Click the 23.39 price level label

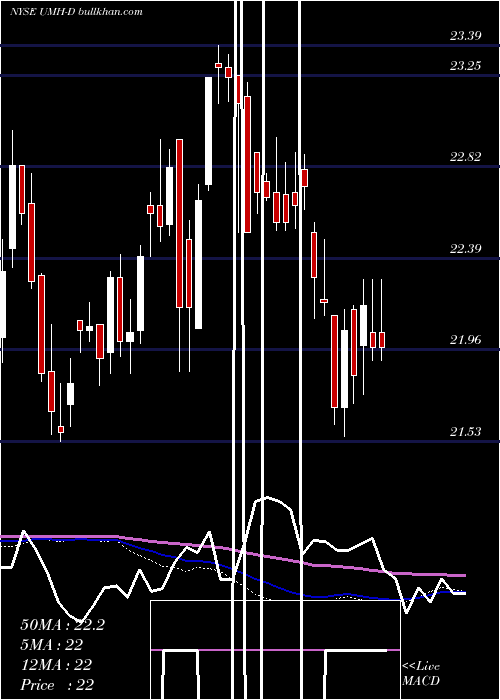[x=466, y=36]
